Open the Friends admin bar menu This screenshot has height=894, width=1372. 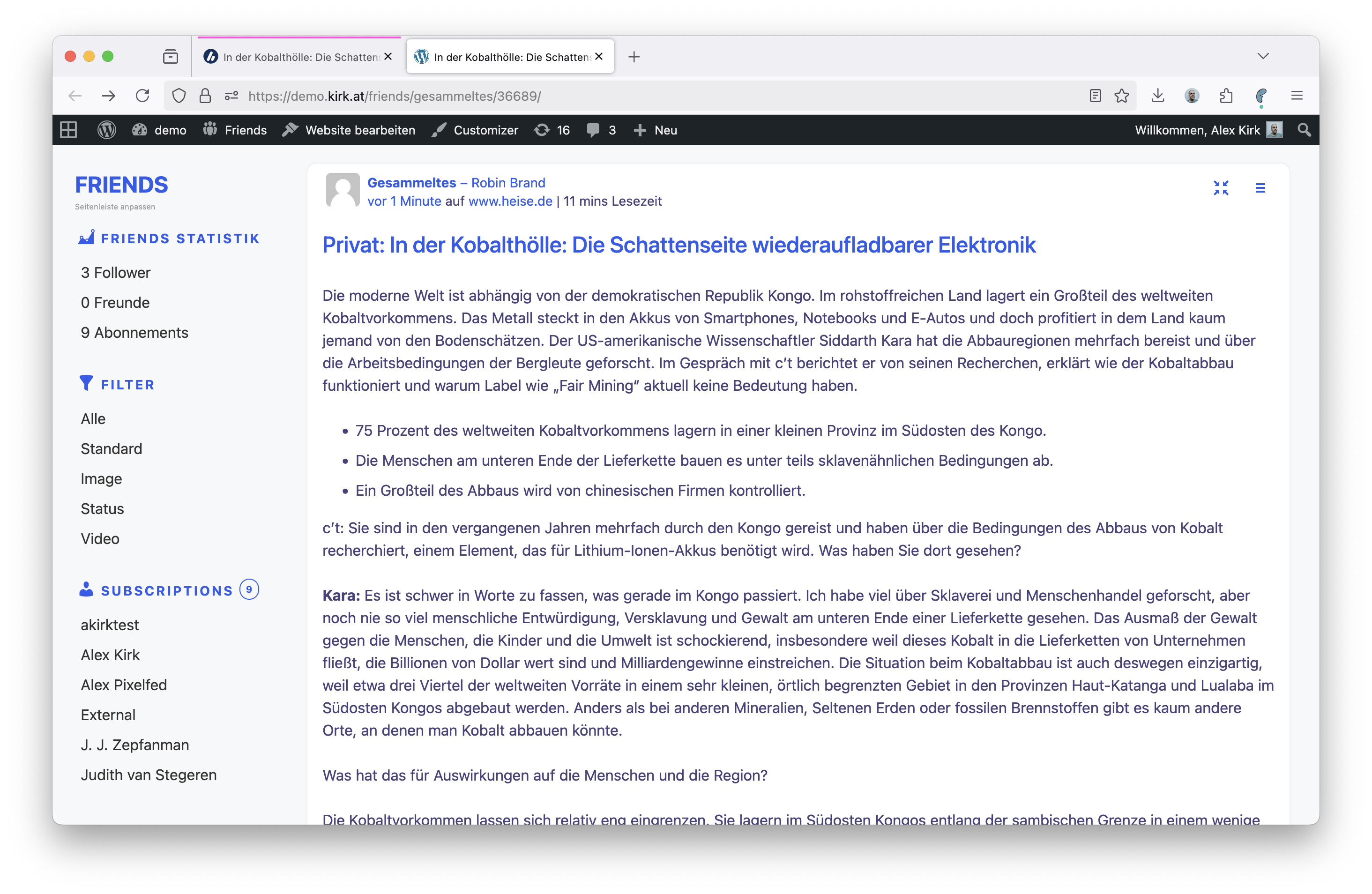pyautogui.click(x=234, y=130)
